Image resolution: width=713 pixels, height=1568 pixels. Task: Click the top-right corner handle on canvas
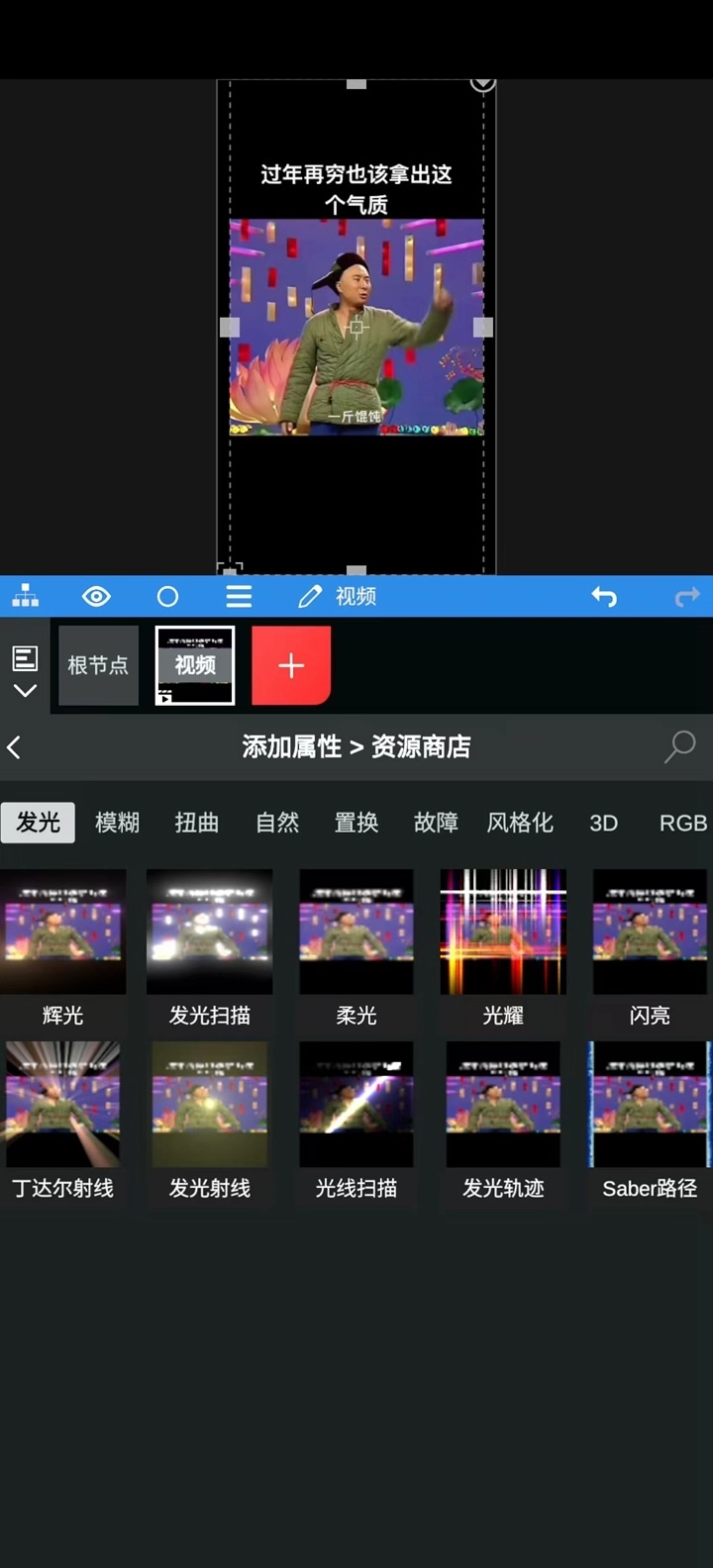pyautogui.click(x=482, y=83)
